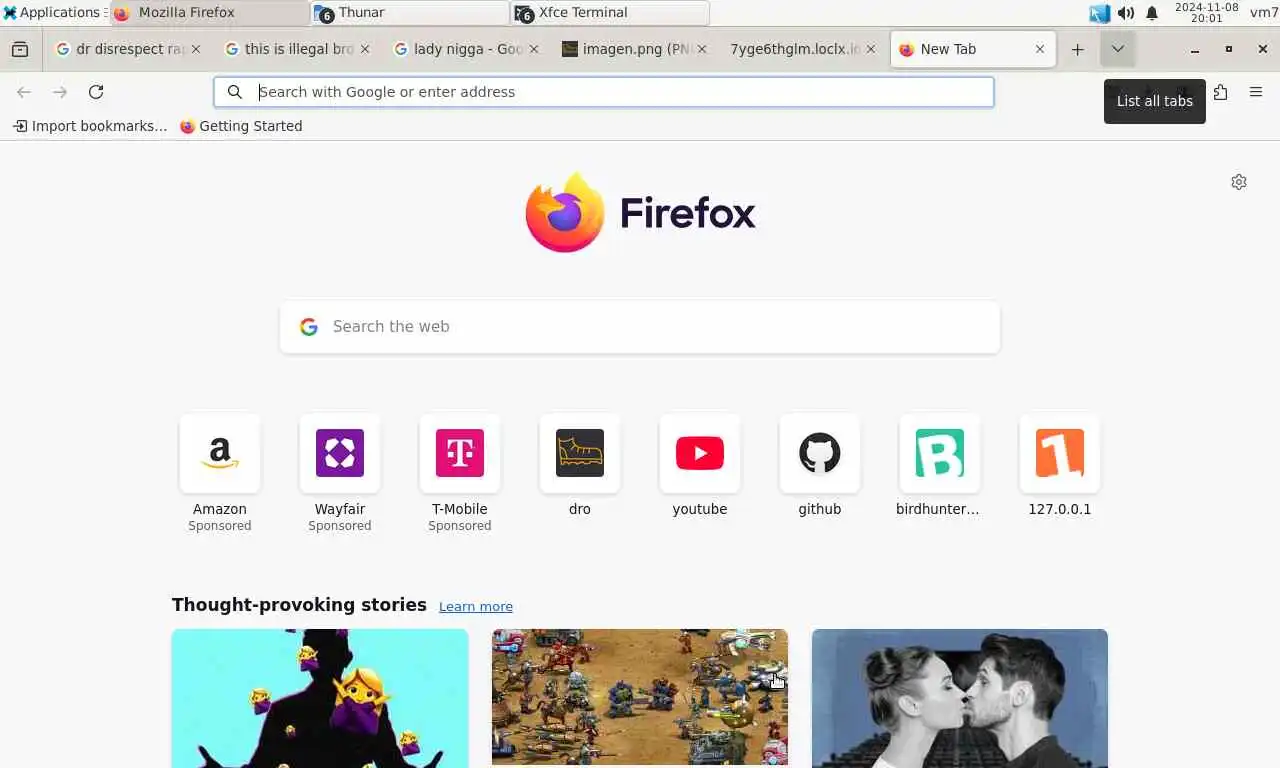This screenshot has width=1280, height=768.
Task: Follow the Learn more link
Action: pyautogui.click(x=476, y=606)
